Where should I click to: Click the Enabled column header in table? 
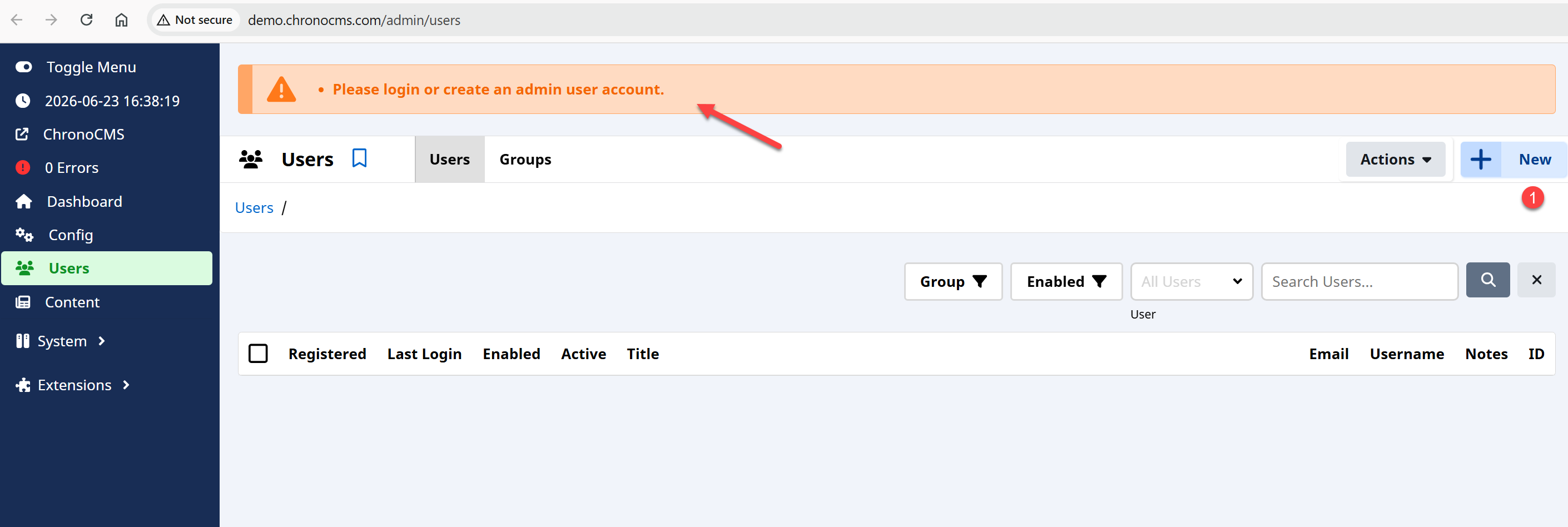tap(512, 354)
